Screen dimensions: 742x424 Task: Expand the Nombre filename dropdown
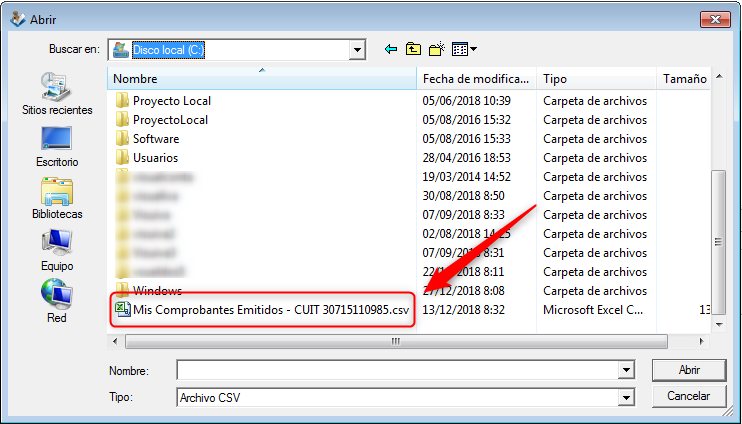626,371
